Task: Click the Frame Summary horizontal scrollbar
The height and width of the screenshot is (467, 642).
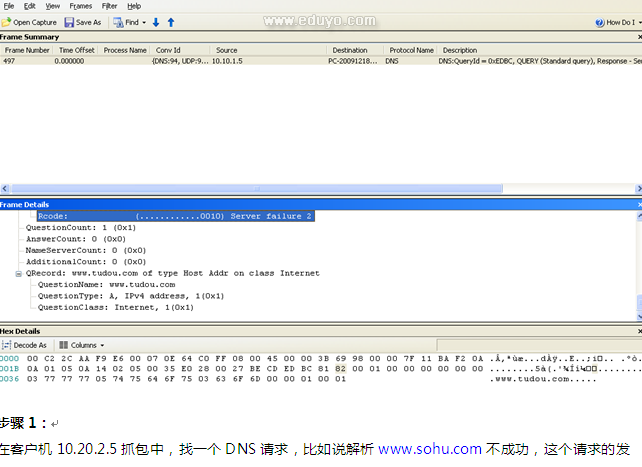Action: tap(320, 188)
